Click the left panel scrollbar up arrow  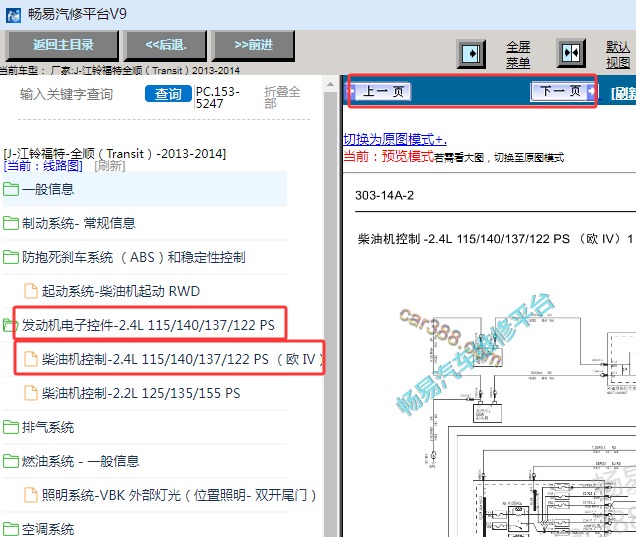coord(330,84)
